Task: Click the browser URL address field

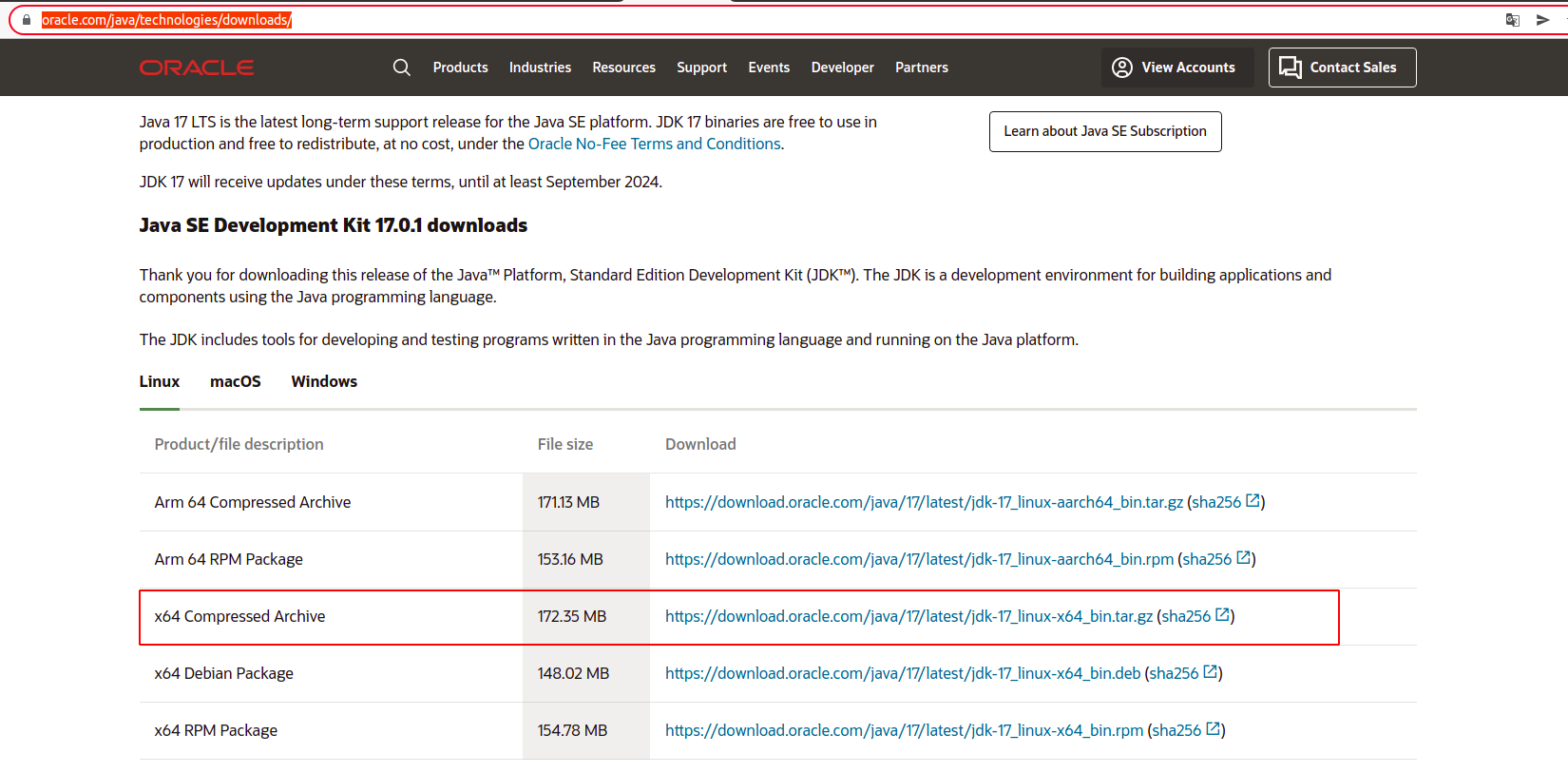Action: pos(760,20)
